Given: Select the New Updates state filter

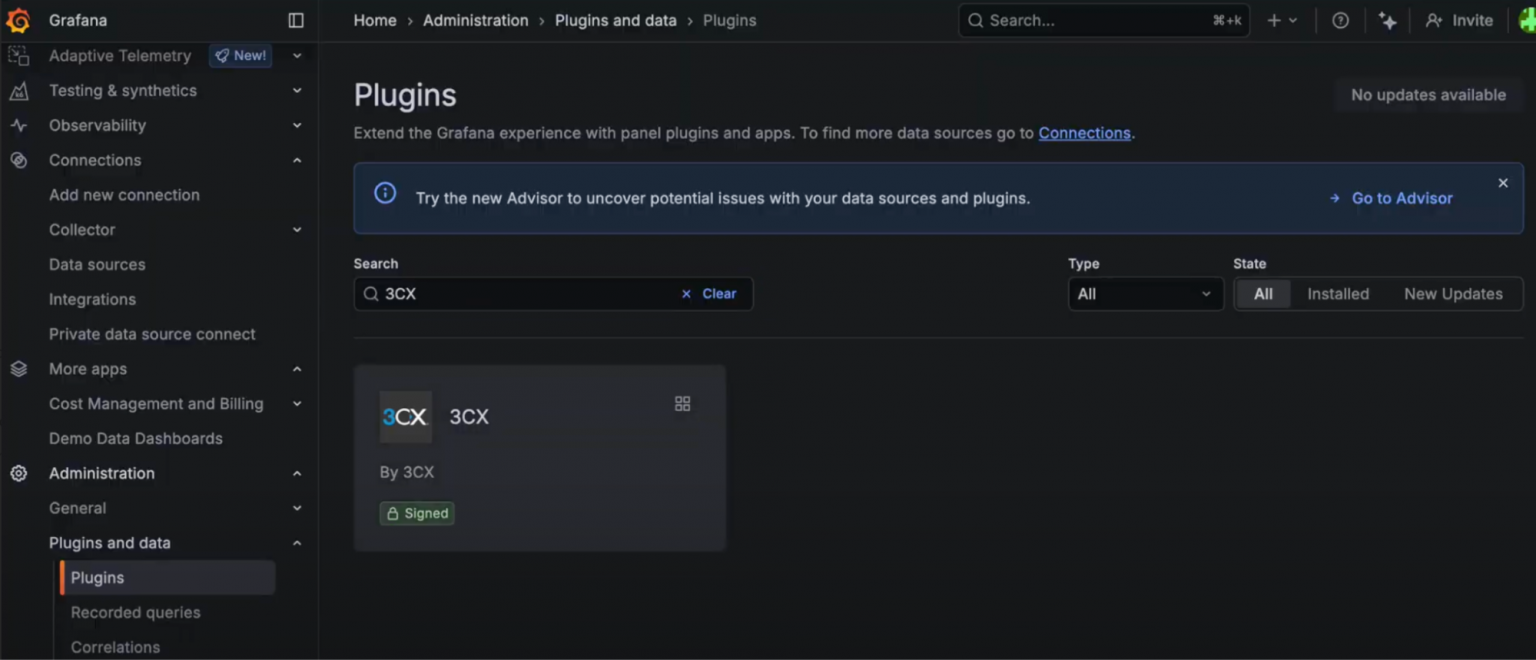Looking at the screenshot, I should coord(1453,294).
